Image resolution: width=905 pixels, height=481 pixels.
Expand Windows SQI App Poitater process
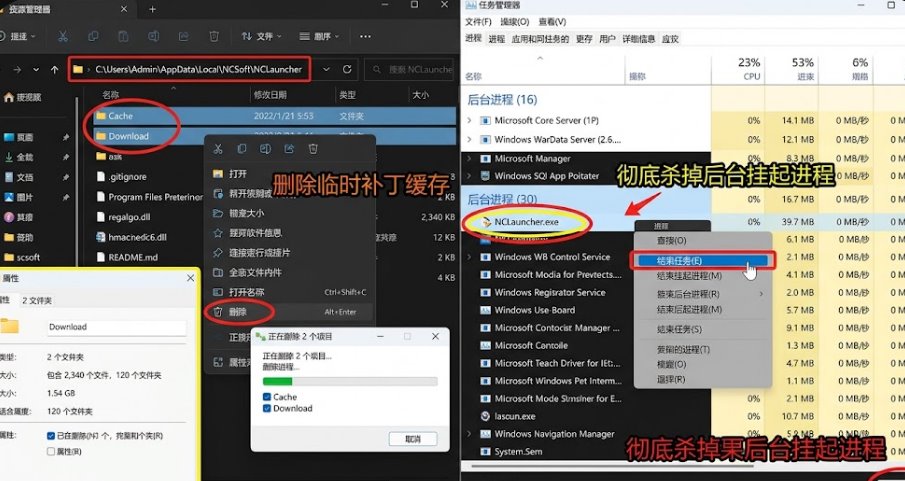(469, 176)
